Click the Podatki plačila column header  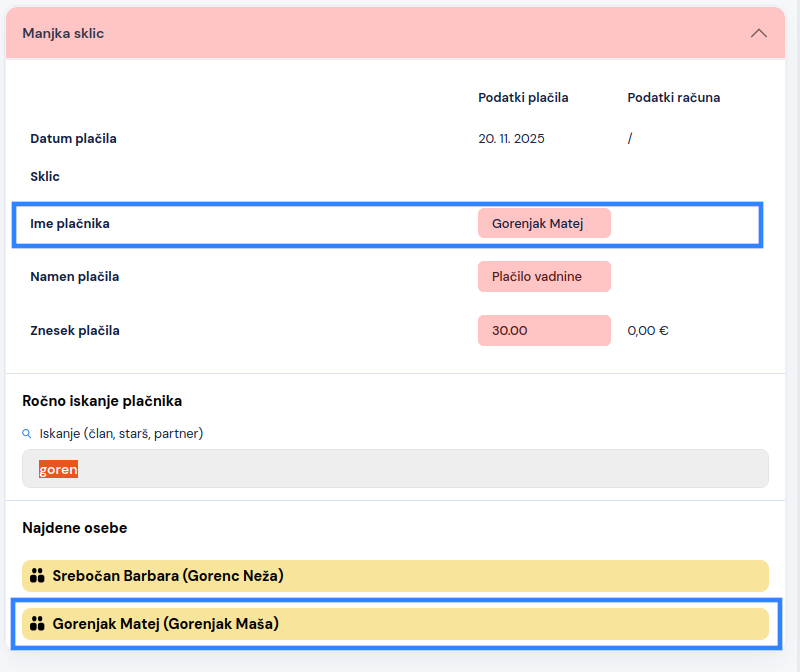[x=523, y=97]
